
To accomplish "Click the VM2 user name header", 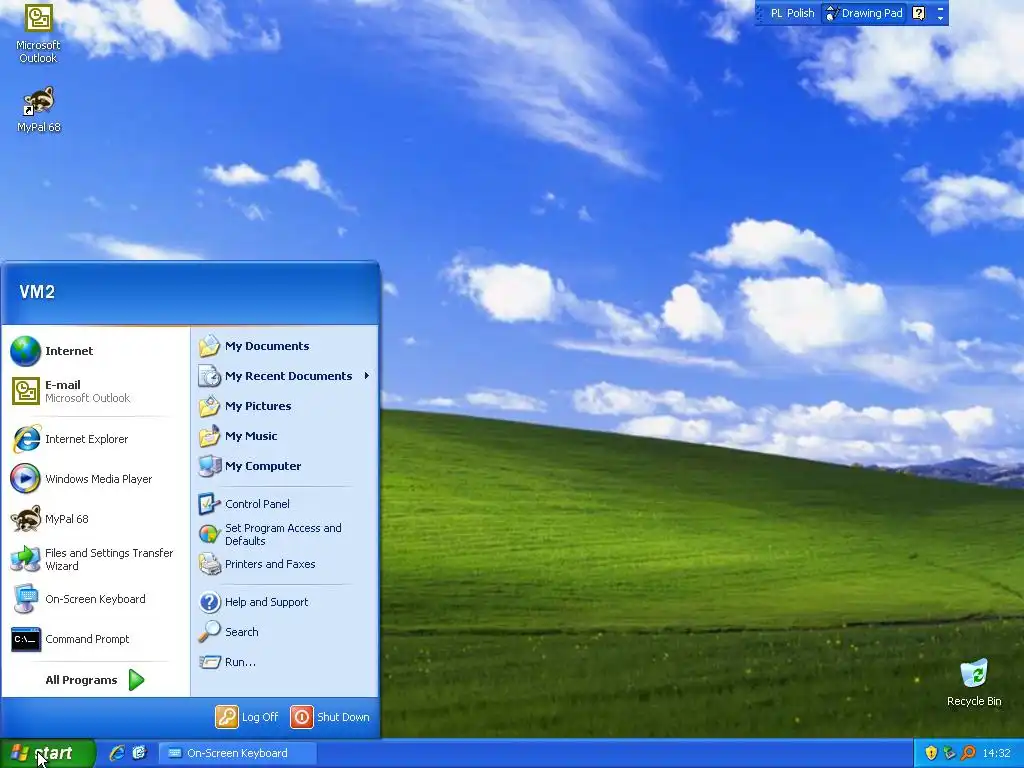I will (x=37, y=292).
